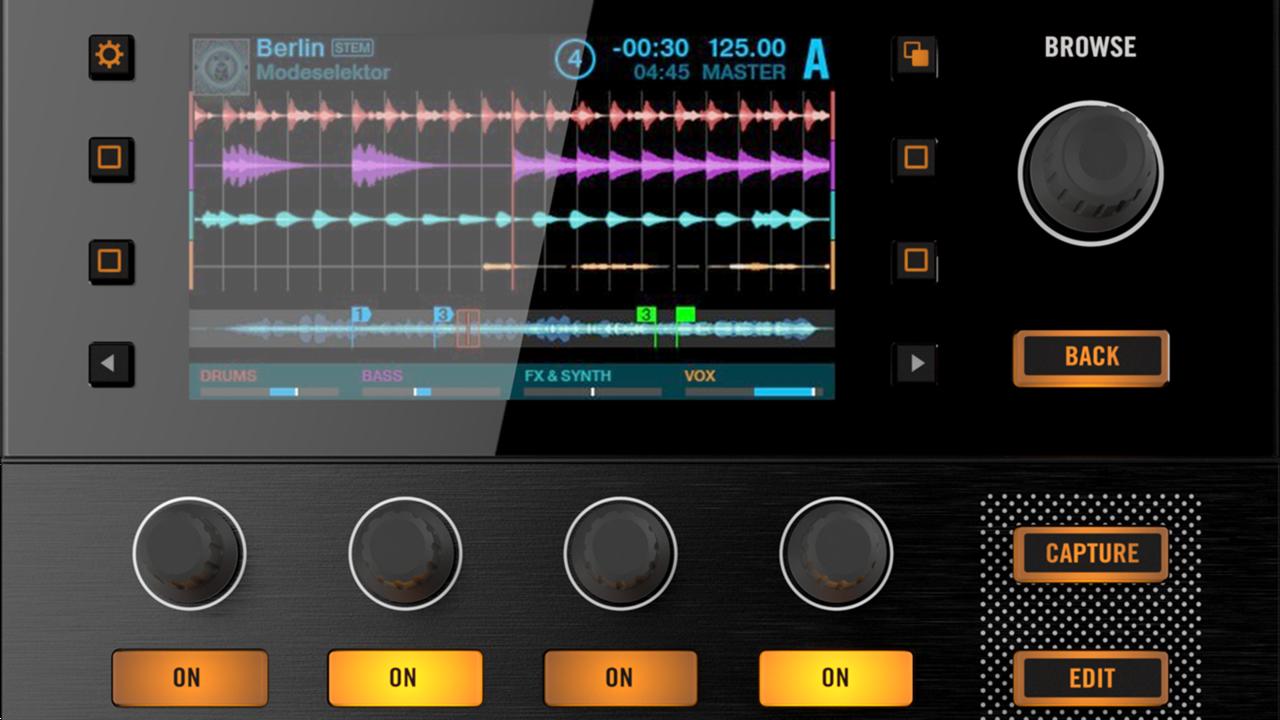Viewport: 1280px width, 720px height.
Task: Toggle ON button under fourth knob
Action: point(836,677)
